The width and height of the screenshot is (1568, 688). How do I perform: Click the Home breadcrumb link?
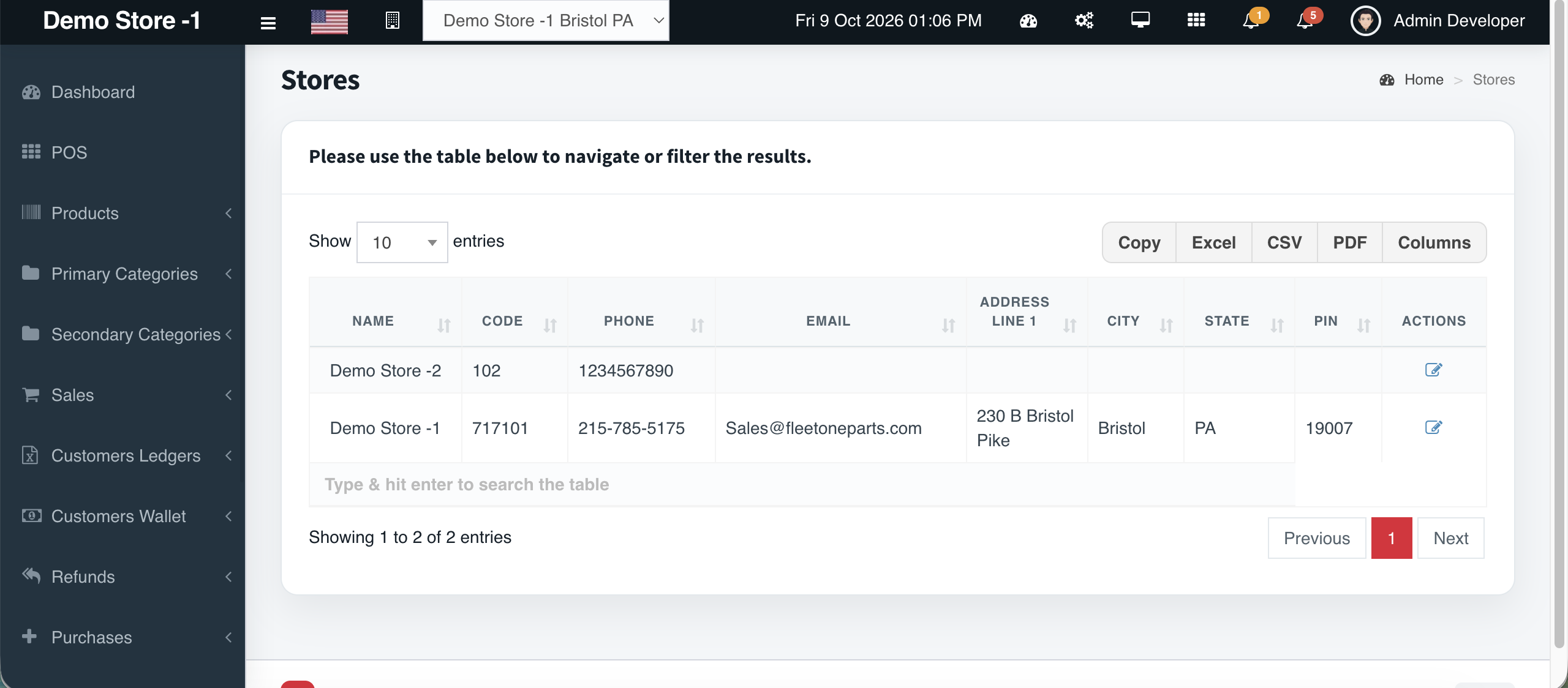click(1423, 80)
